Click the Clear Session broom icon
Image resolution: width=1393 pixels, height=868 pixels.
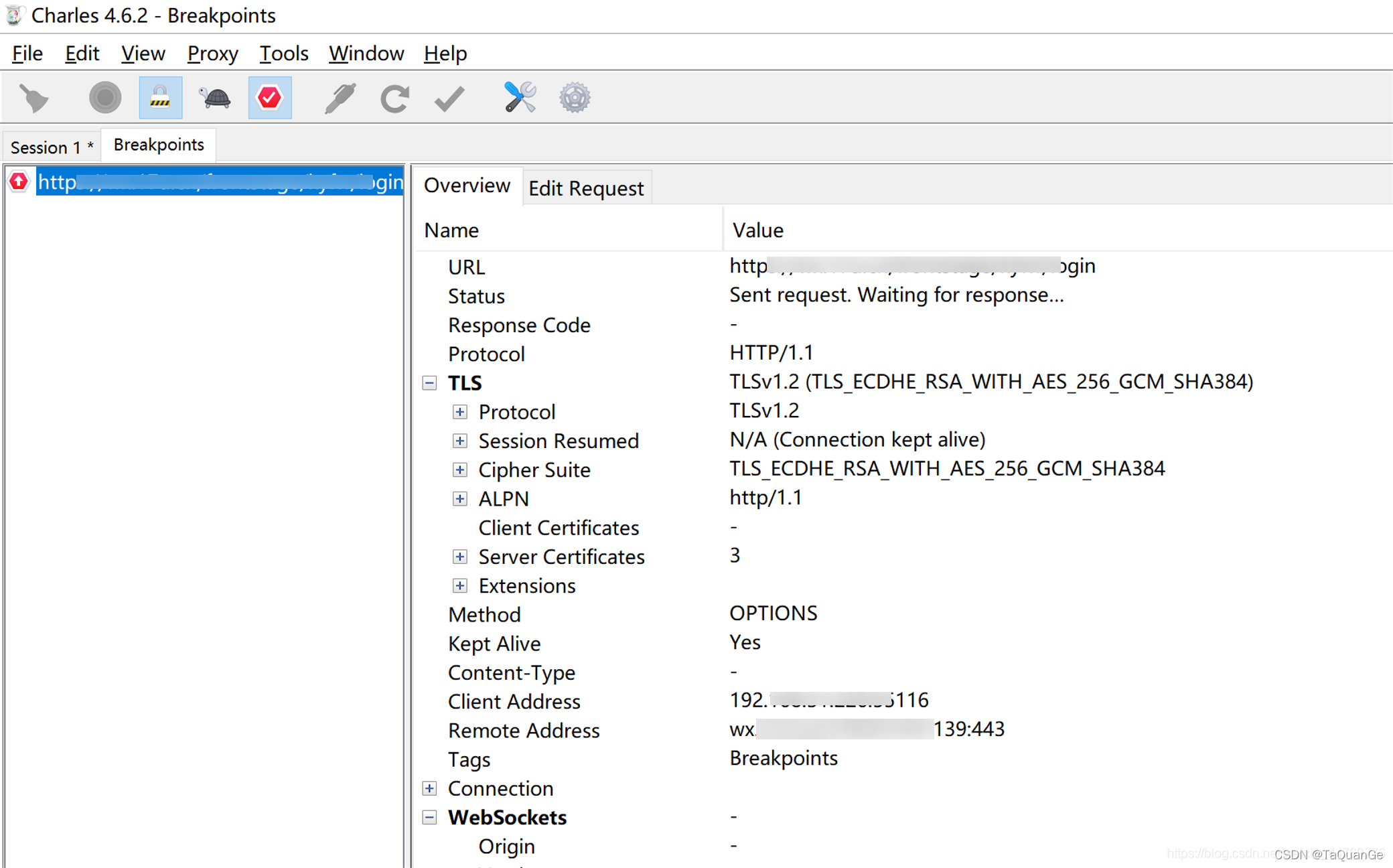34,98
